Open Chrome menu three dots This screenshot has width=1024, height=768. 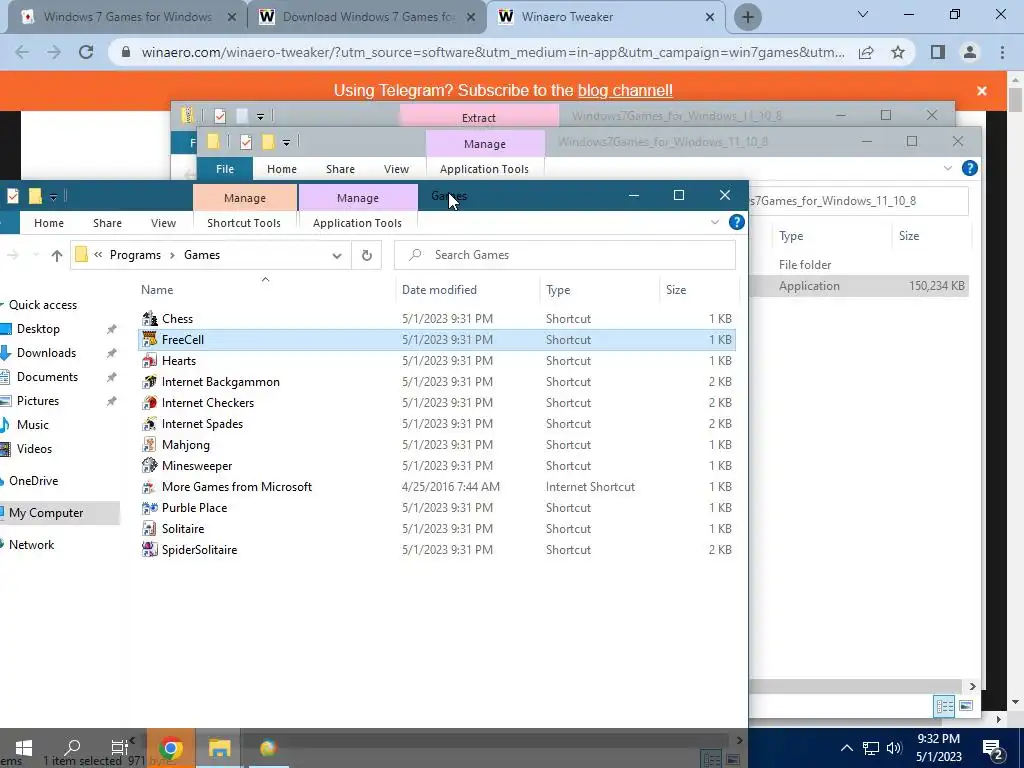(x=1002, y=52)
